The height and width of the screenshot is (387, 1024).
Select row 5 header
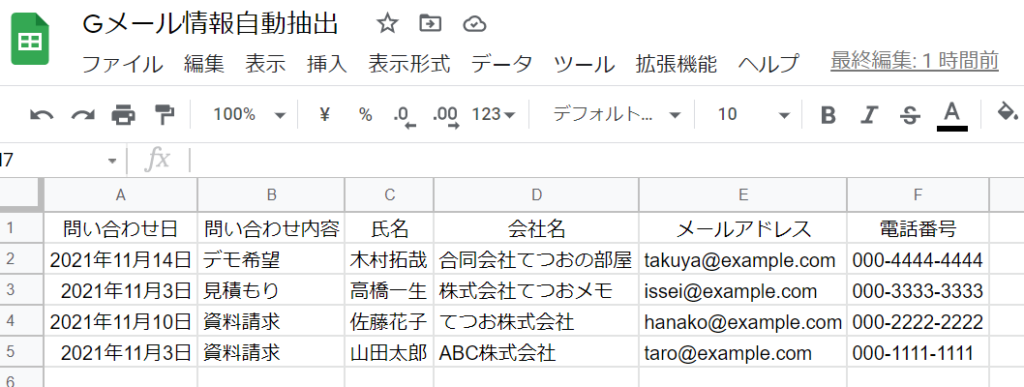coord(22,352)
